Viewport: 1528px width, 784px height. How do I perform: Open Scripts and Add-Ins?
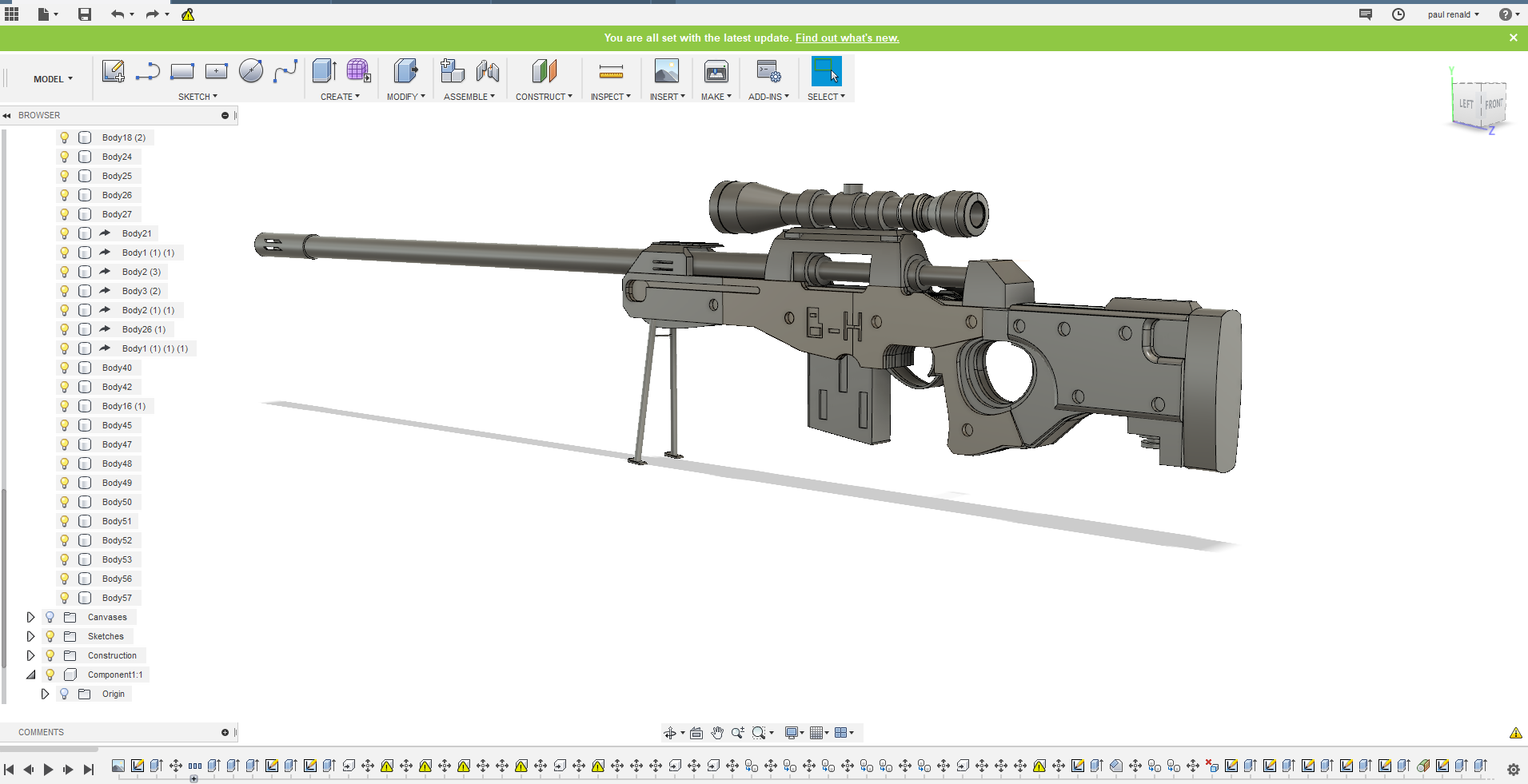click(768, 71)
